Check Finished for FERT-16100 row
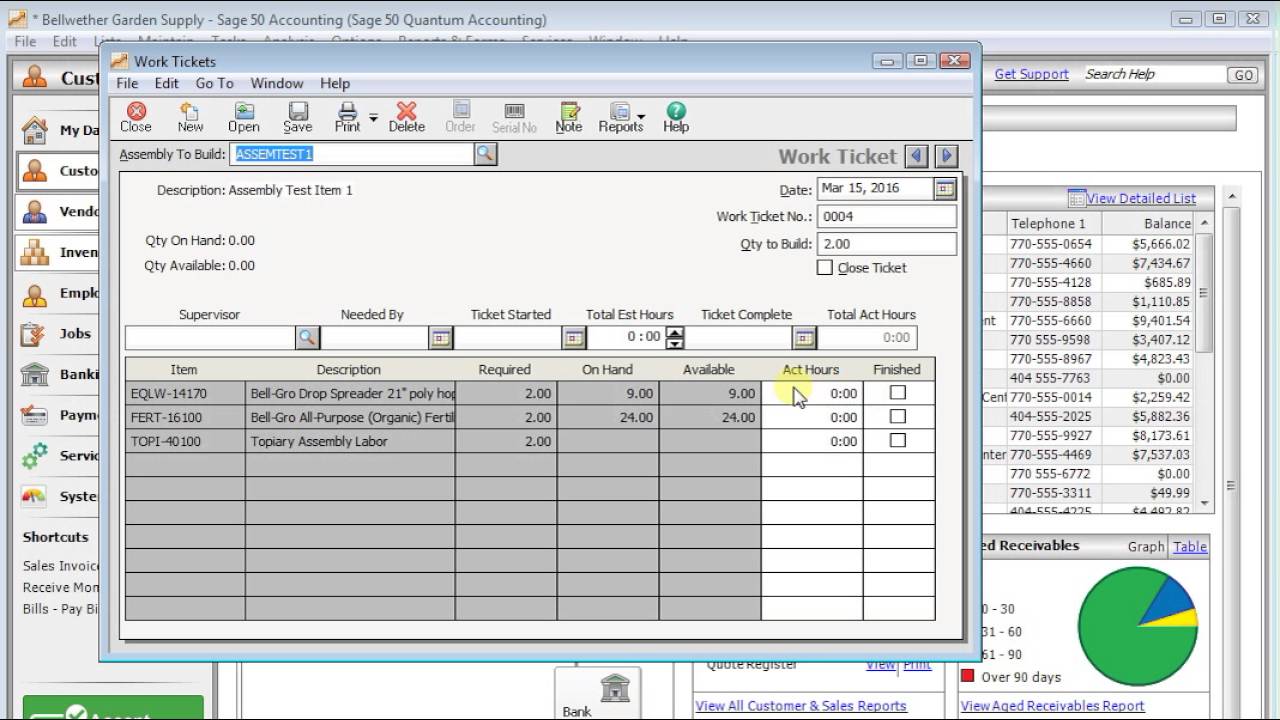Image resolution: width=1280 pixels, height=720 pixels. tap(898, 417)
